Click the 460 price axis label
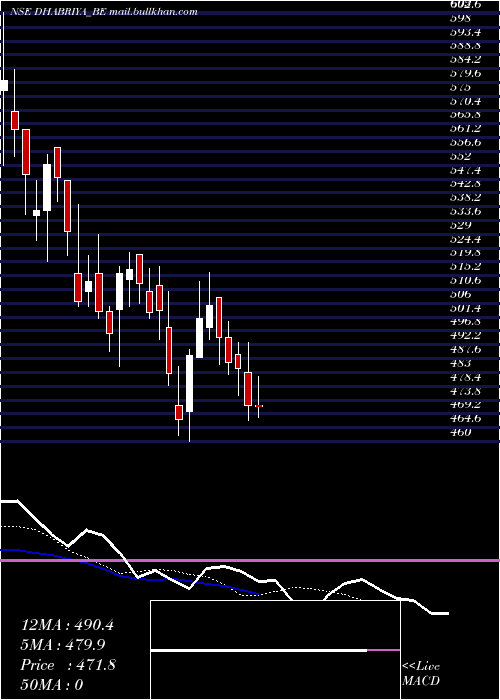The image size is (500, 700). click(x=460, y=432)
